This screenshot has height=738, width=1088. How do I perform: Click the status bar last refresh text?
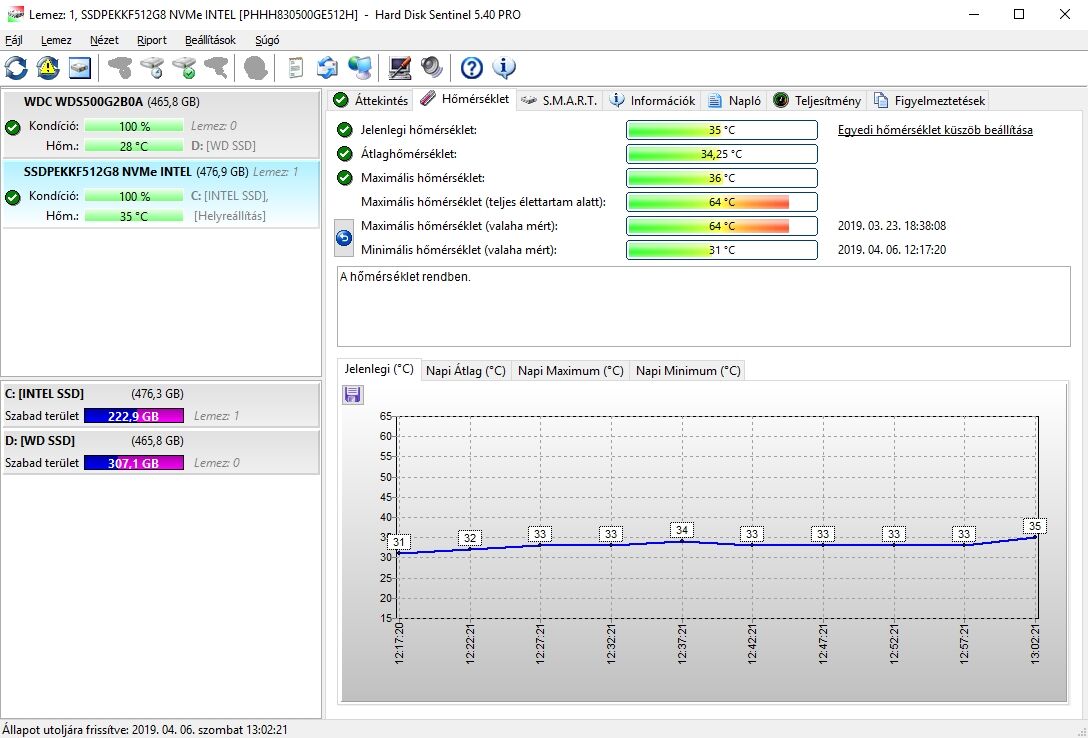point(144,730)
